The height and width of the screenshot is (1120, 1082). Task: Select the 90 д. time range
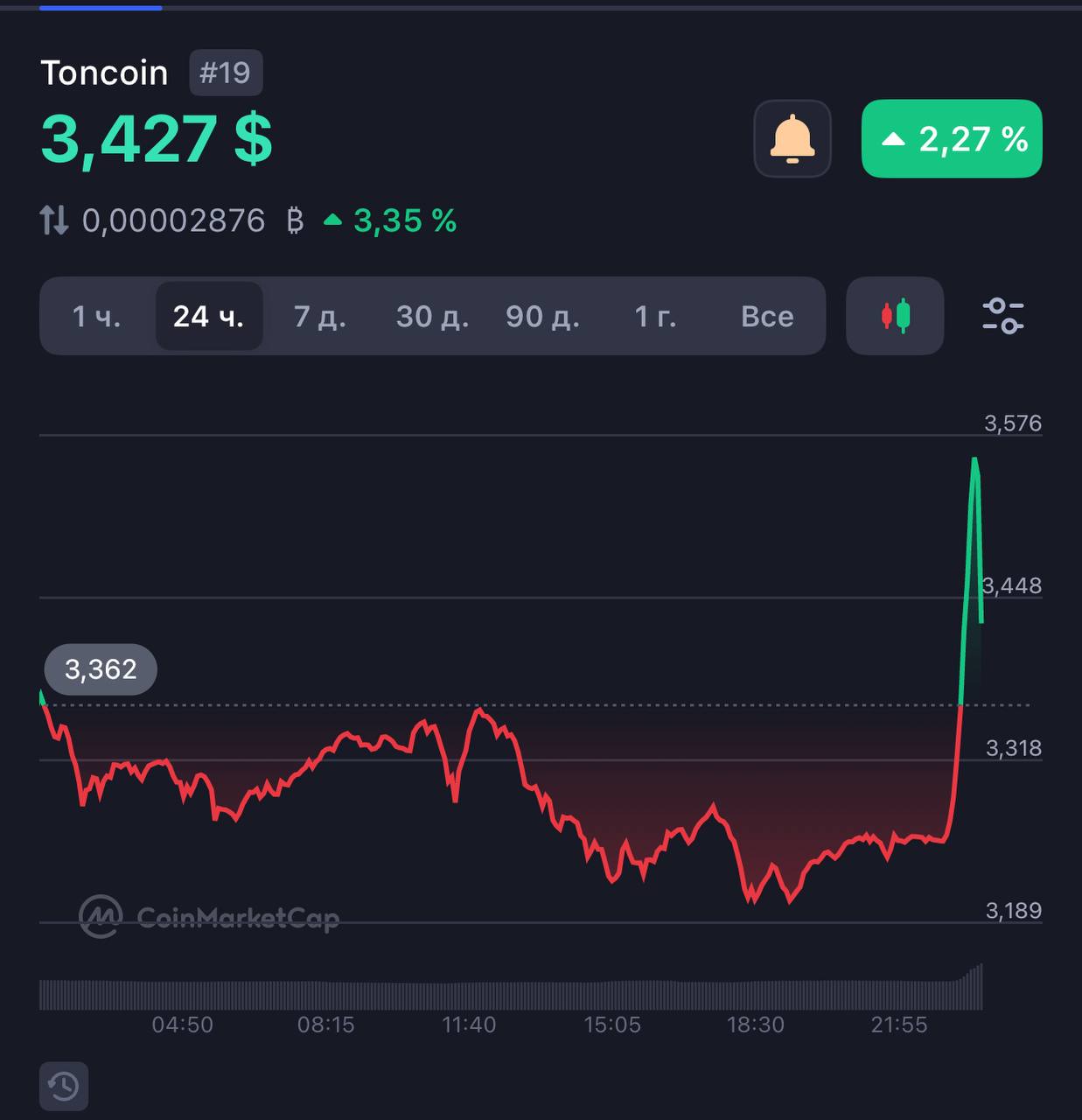tap(542, 316)
